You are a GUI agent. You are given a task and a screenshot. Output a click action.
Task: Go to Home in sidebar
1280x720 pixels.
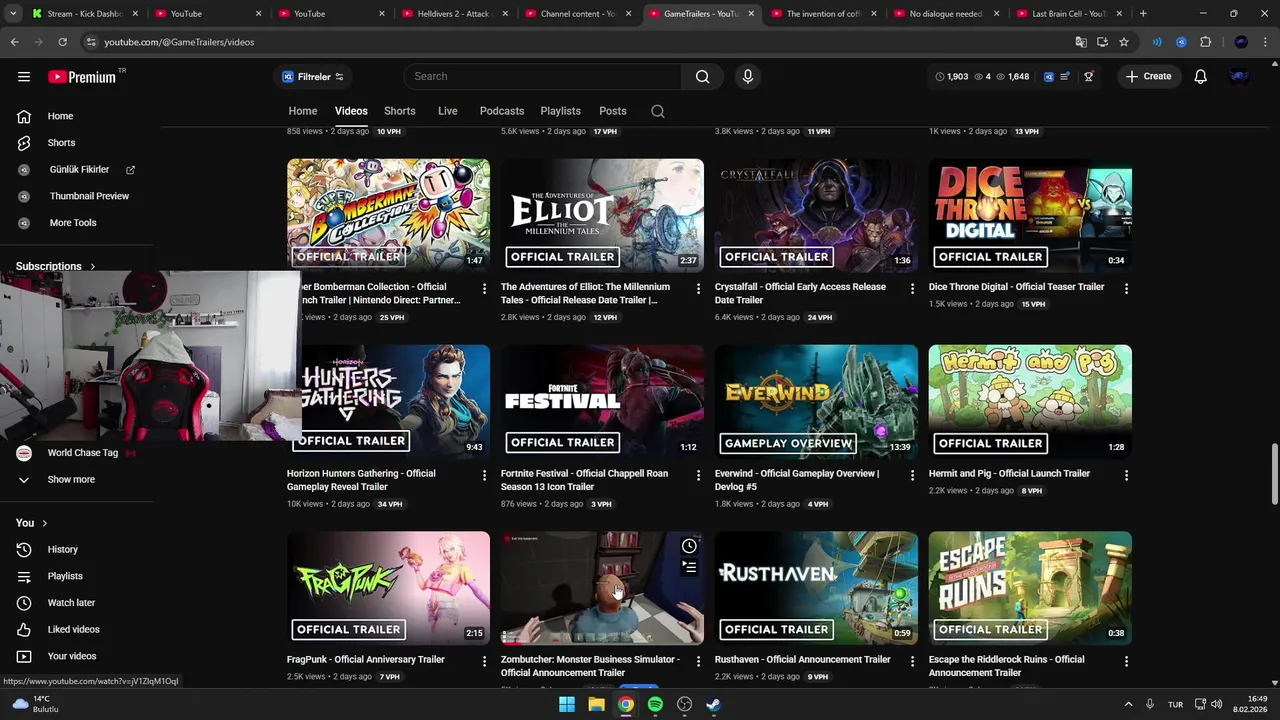pos(60,116)
